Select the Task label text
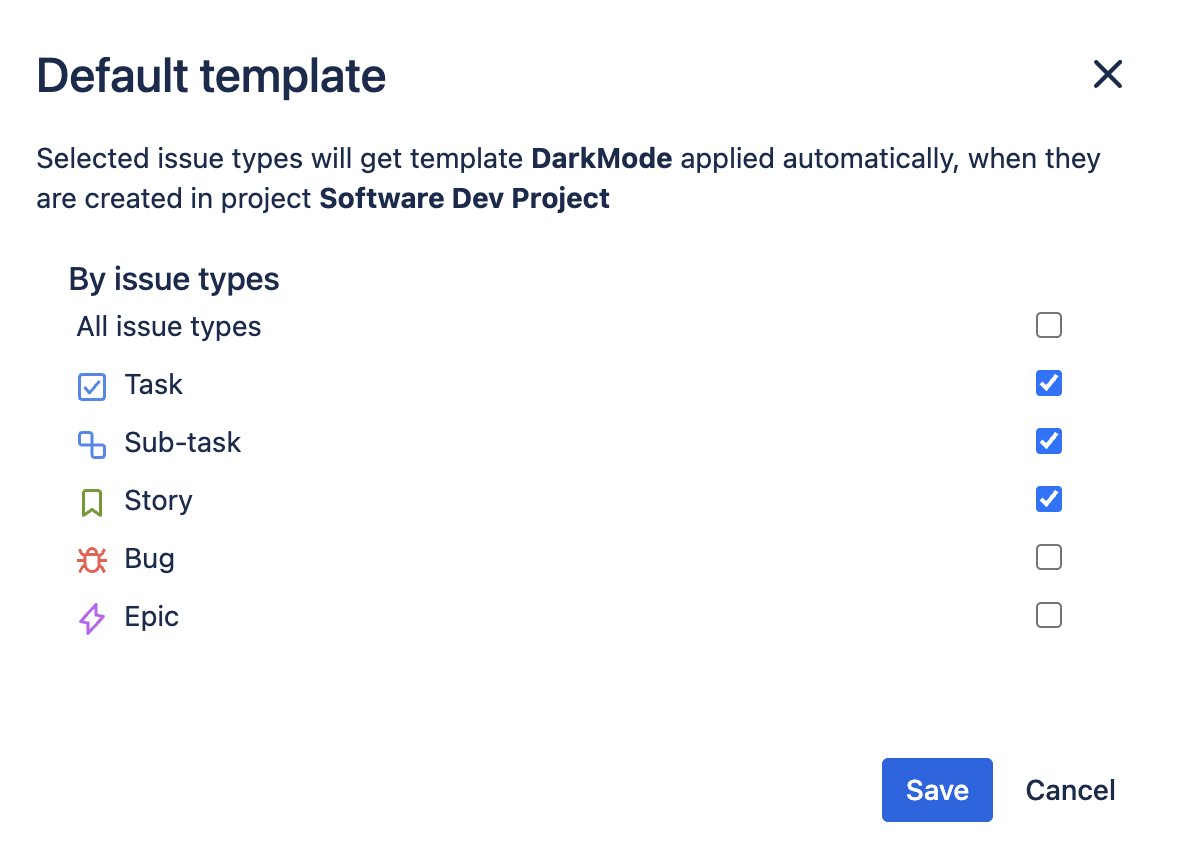 (x=153, y=385)
